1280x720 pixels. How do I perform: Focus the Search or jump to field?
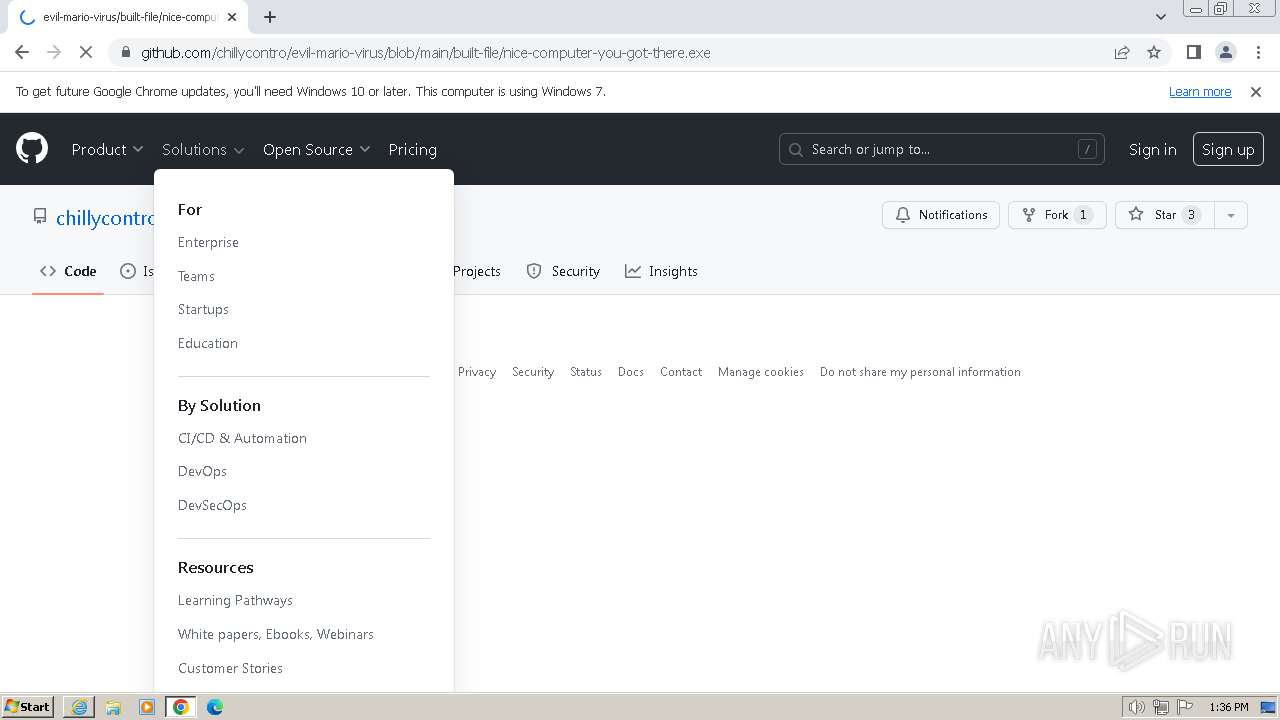pos(942,149)
